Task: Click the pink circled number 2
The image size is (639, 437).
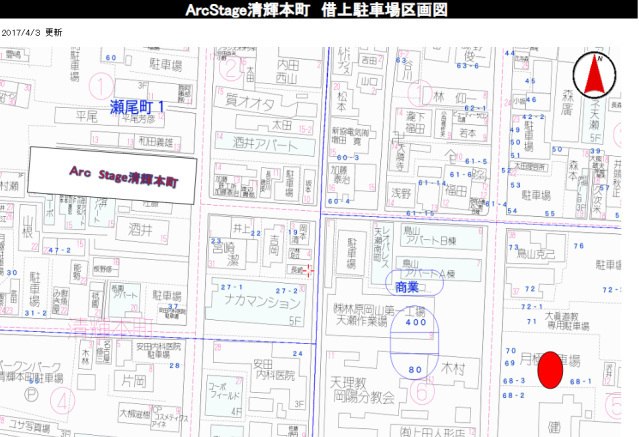Action: tap(231, 69)
